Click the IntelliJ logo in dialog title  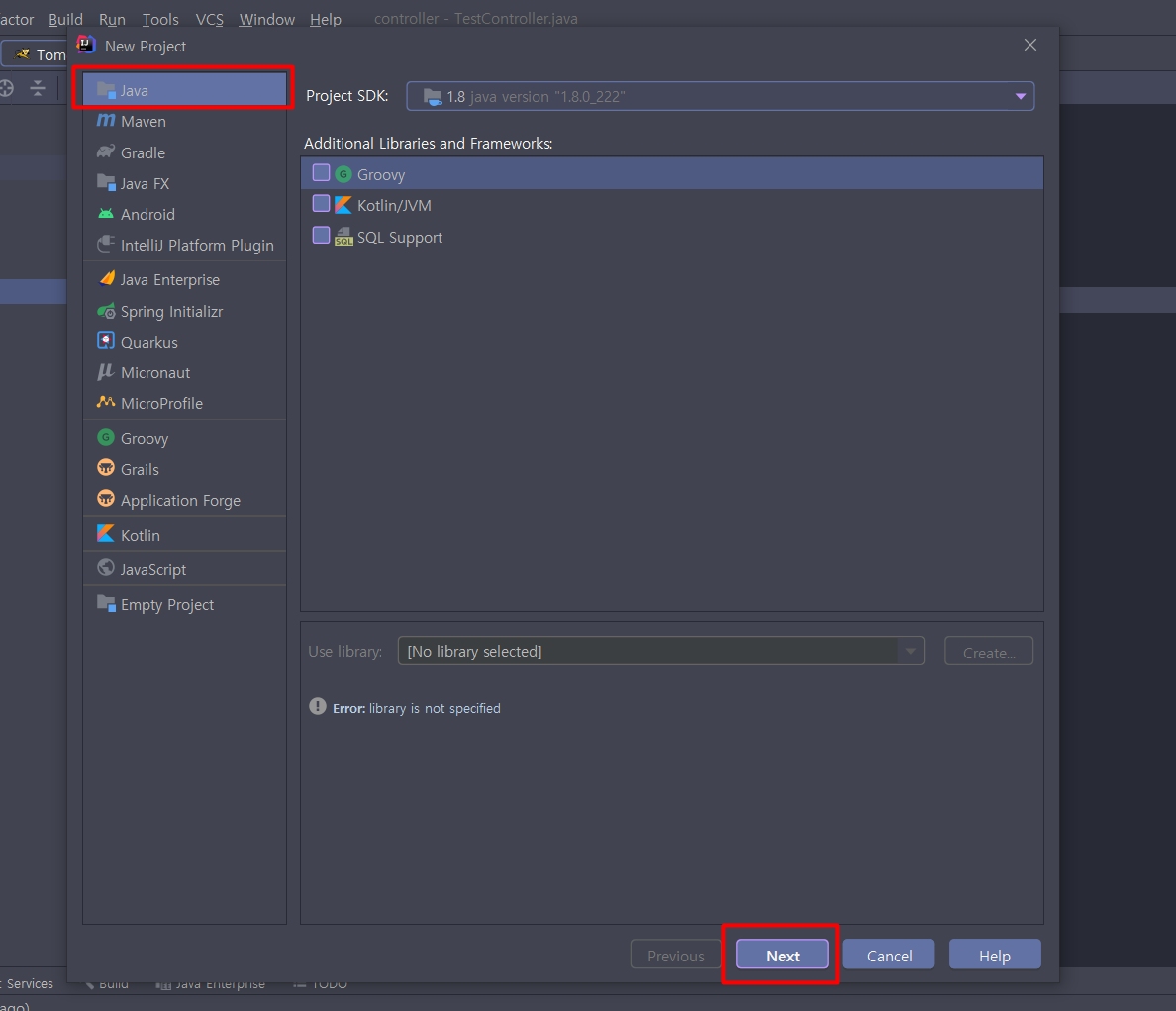[86, 45]
